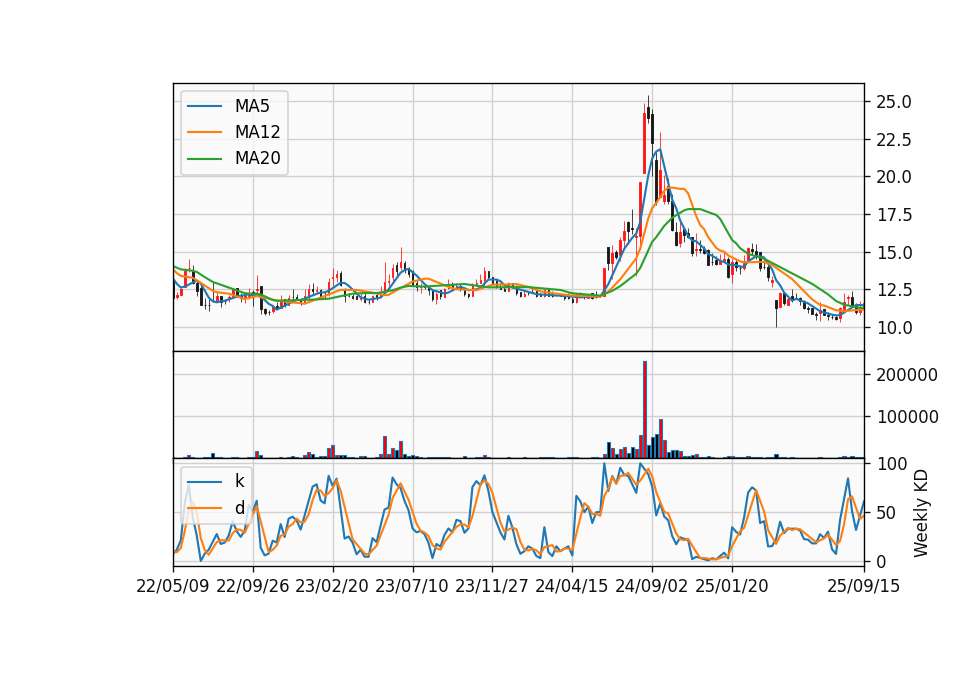Click the 25/09/15 date tick label
Screen dimensions: 960x690
coord(864,586)
